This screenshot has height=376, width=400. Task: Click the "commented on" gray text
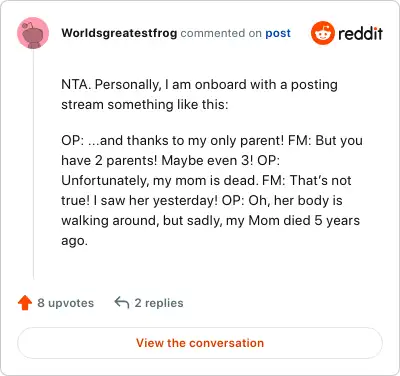[221, 33]
